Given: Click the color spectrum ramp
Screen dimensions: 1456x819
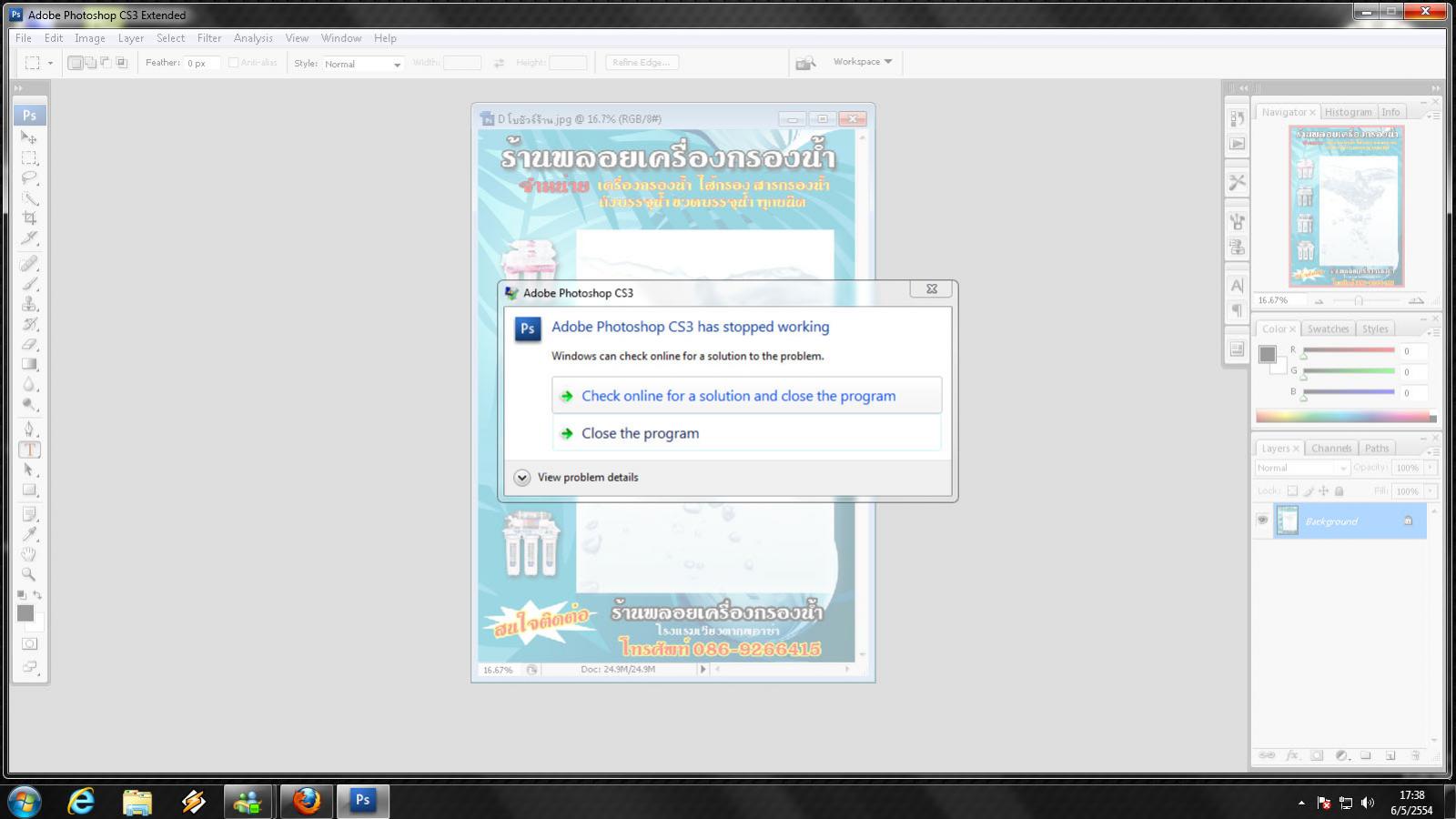Looking at the screenshot, I should point(1346,417).
